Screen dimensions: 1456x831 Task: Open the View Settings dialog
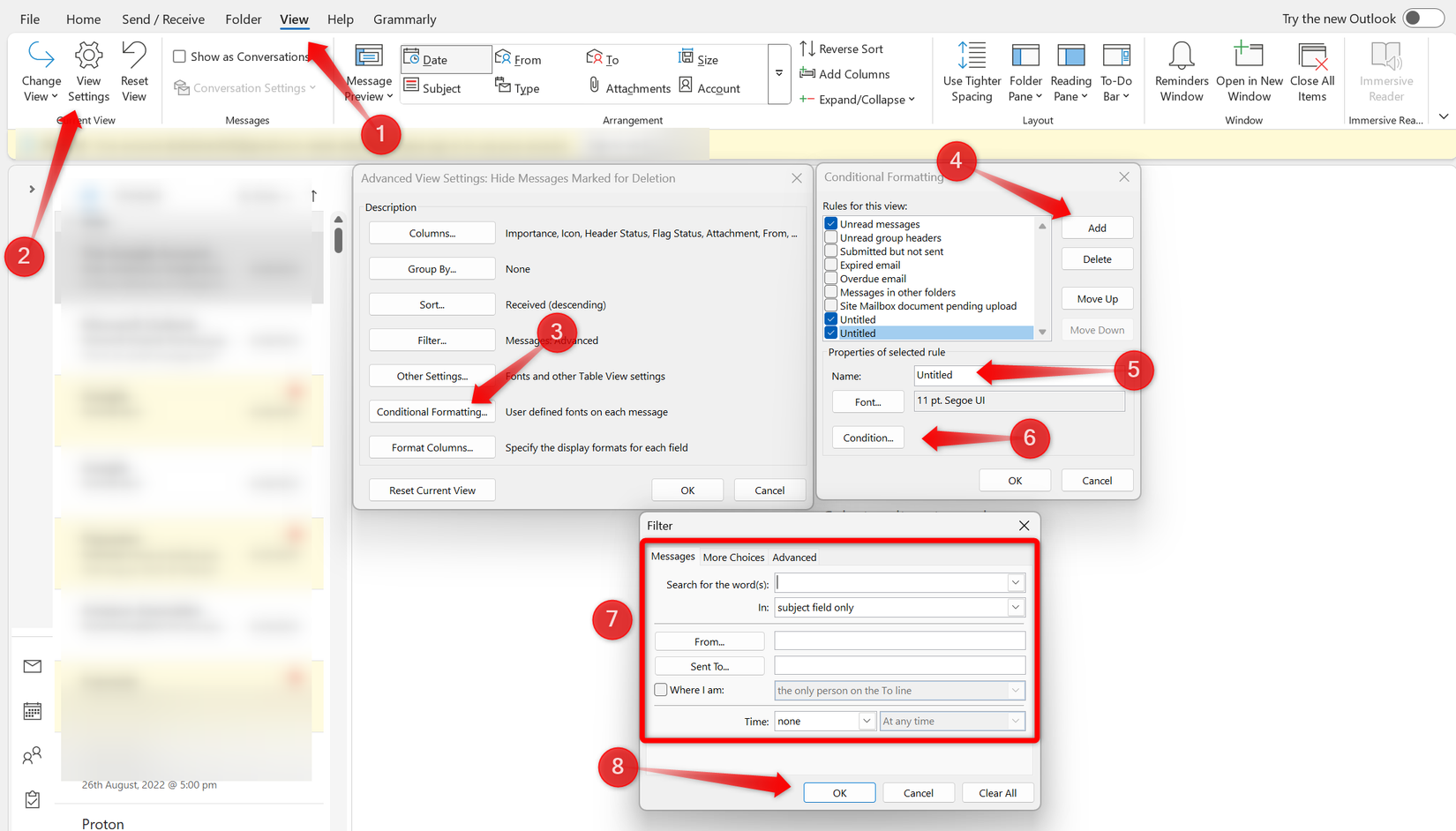pos(88,71)
